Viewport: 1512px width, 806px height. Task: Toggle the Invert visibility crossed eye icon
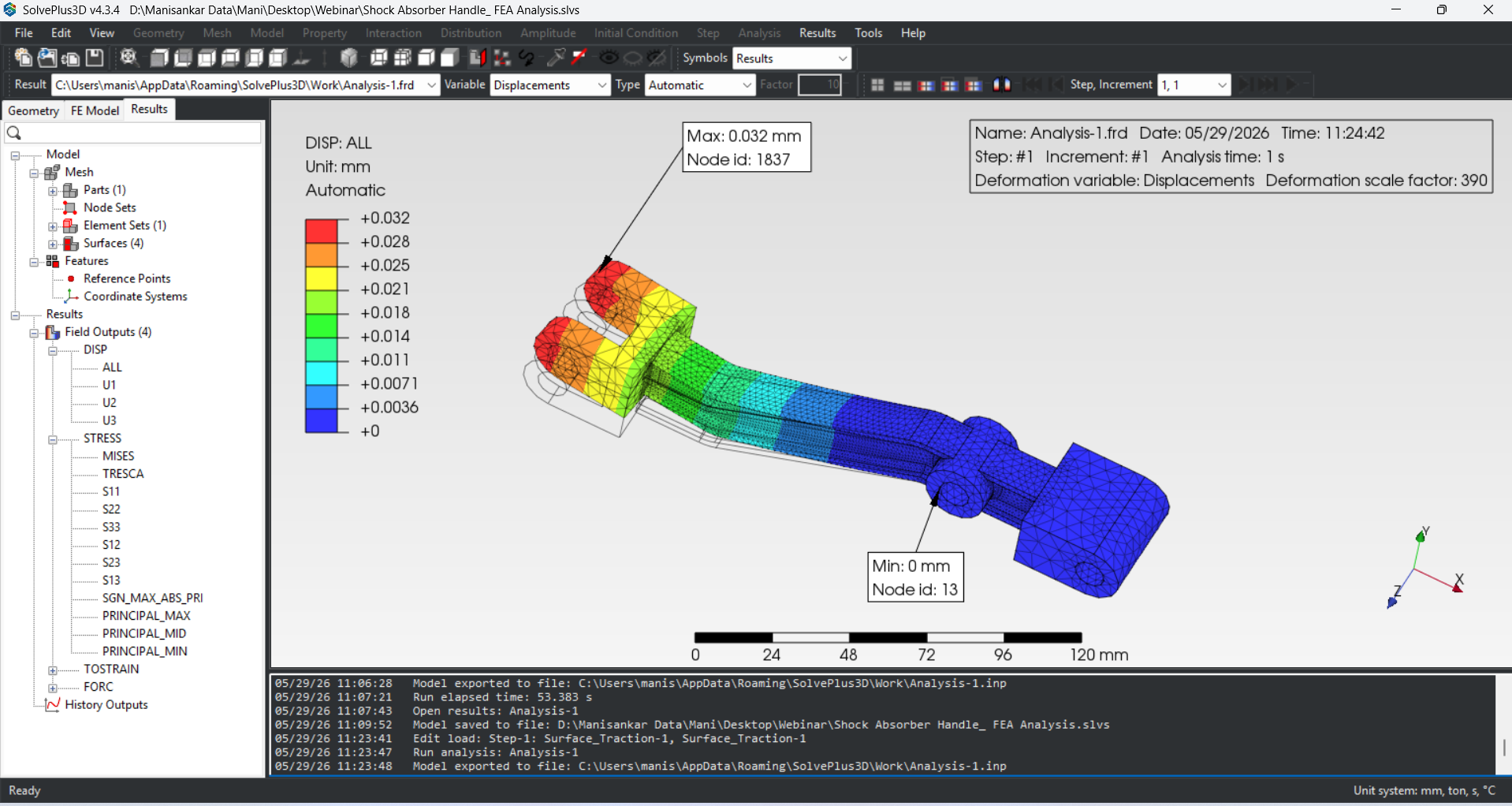[656, 58]
